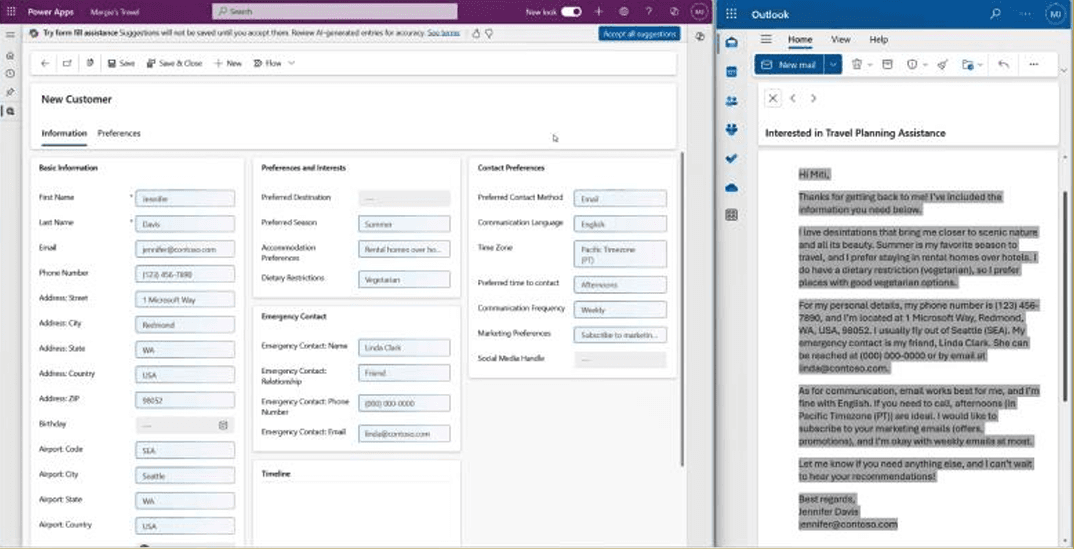Click New in the form command bar
The image size is (1074, 549).
[x=228, y=63]
